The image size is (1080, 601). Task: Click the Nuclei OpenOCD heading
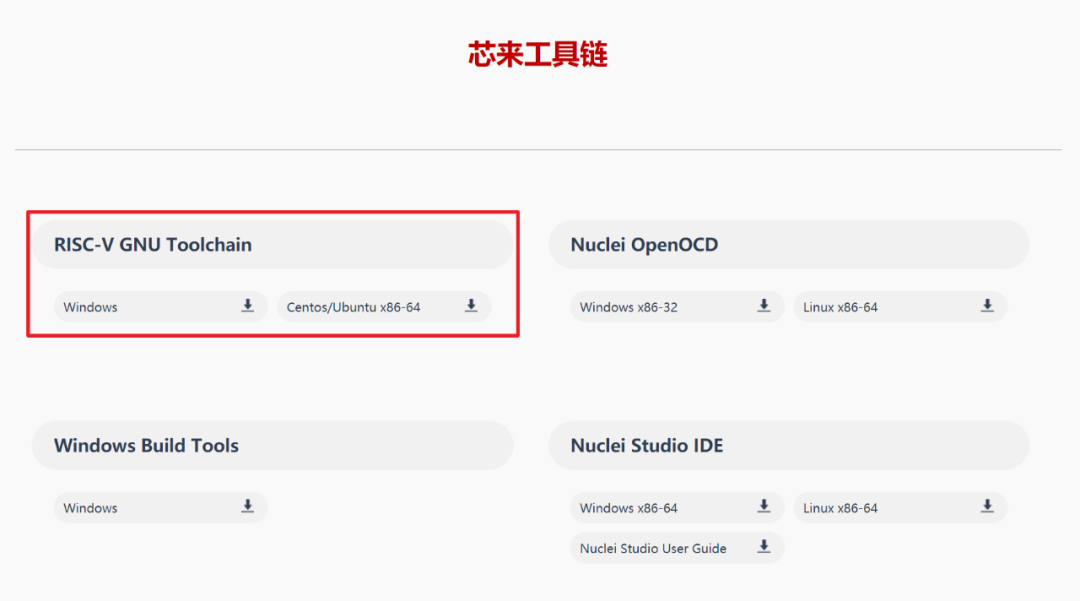point(644,244)
